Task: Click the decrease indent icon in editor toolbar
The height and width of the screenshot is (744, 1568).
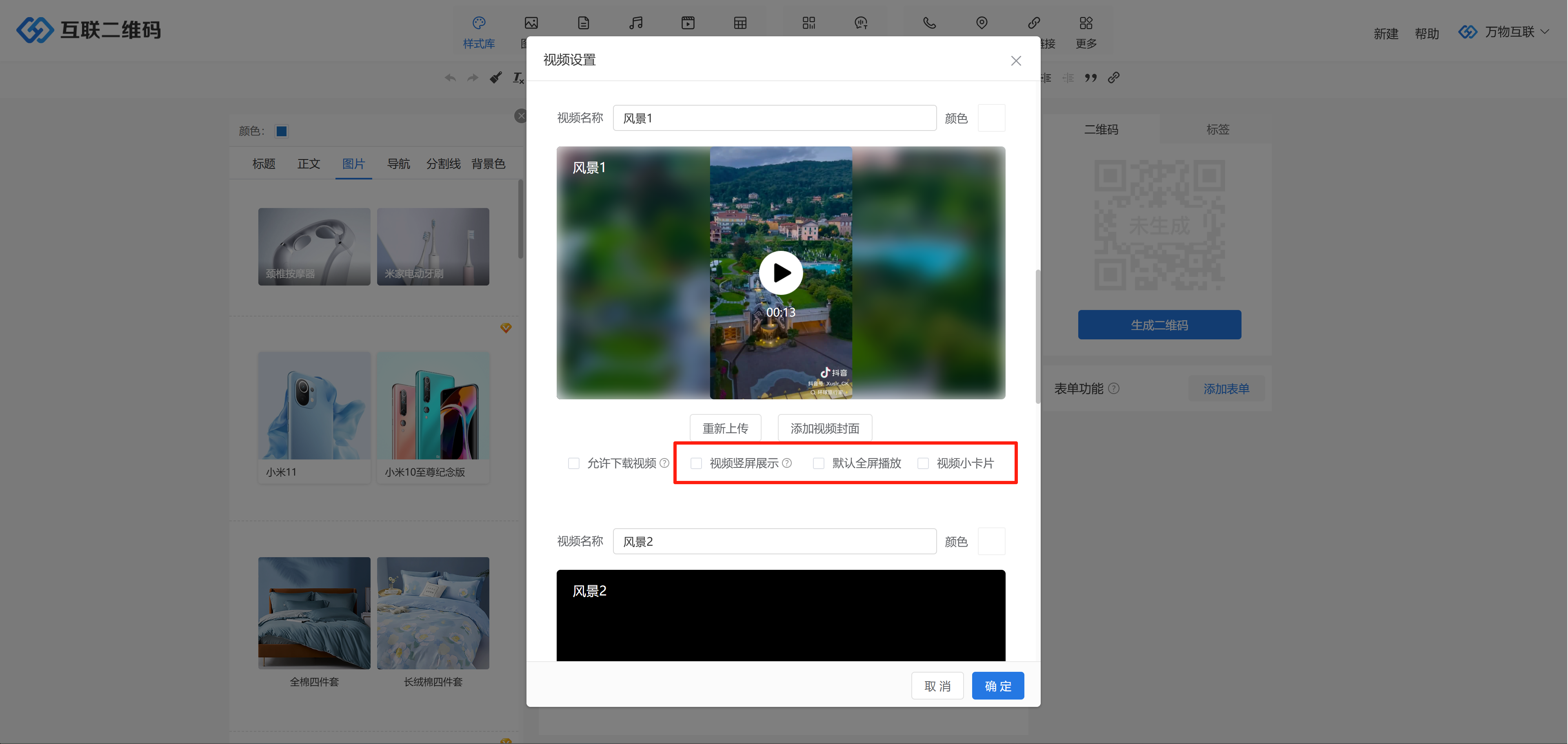Action: (1068, 78)
